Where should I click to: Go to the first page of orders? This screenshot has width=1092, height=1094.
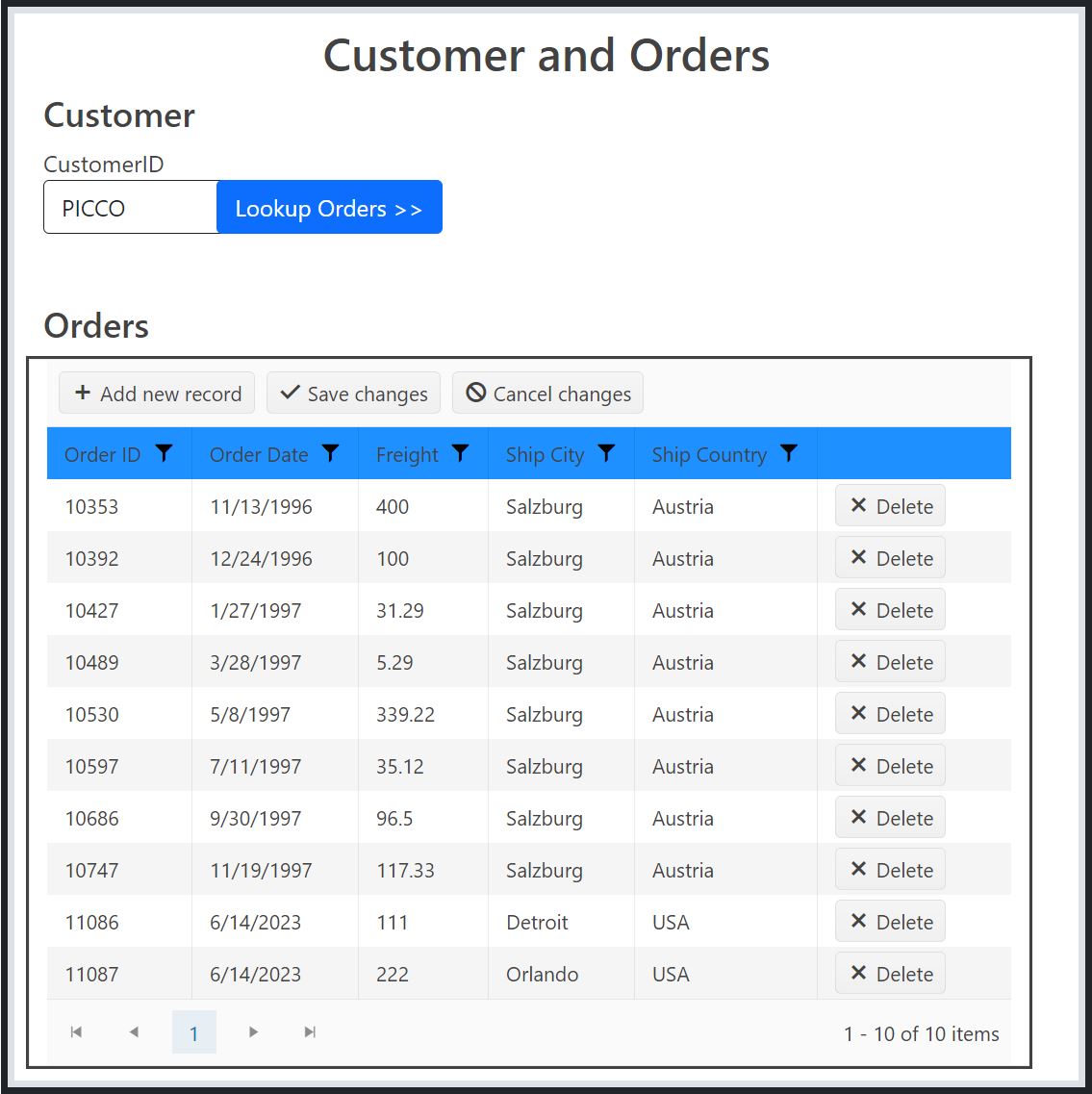pos(76,1031)
